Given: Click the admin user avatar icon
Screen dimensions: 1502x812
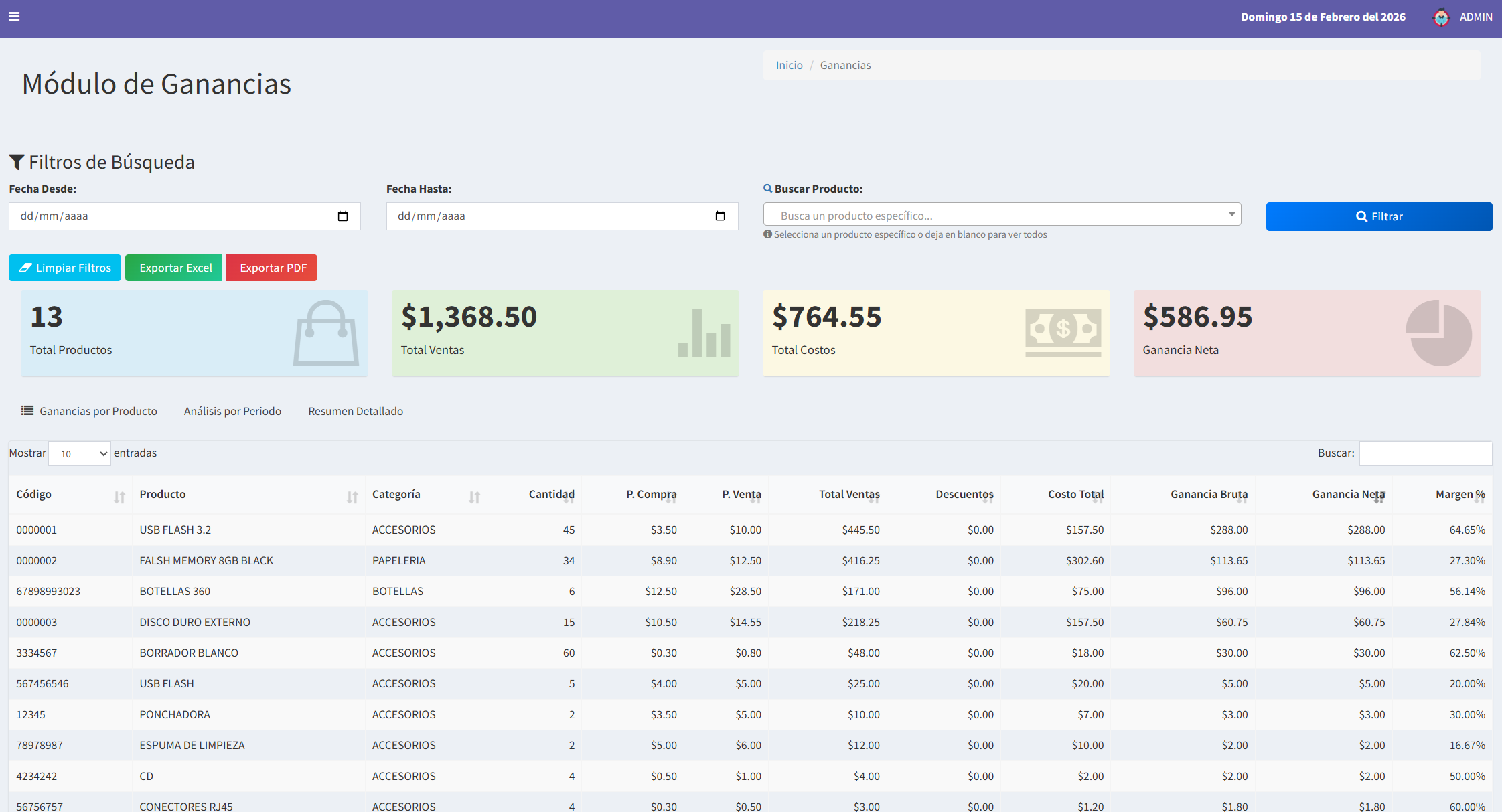Looking at the screenshot, I should (x=1442, y=17).
